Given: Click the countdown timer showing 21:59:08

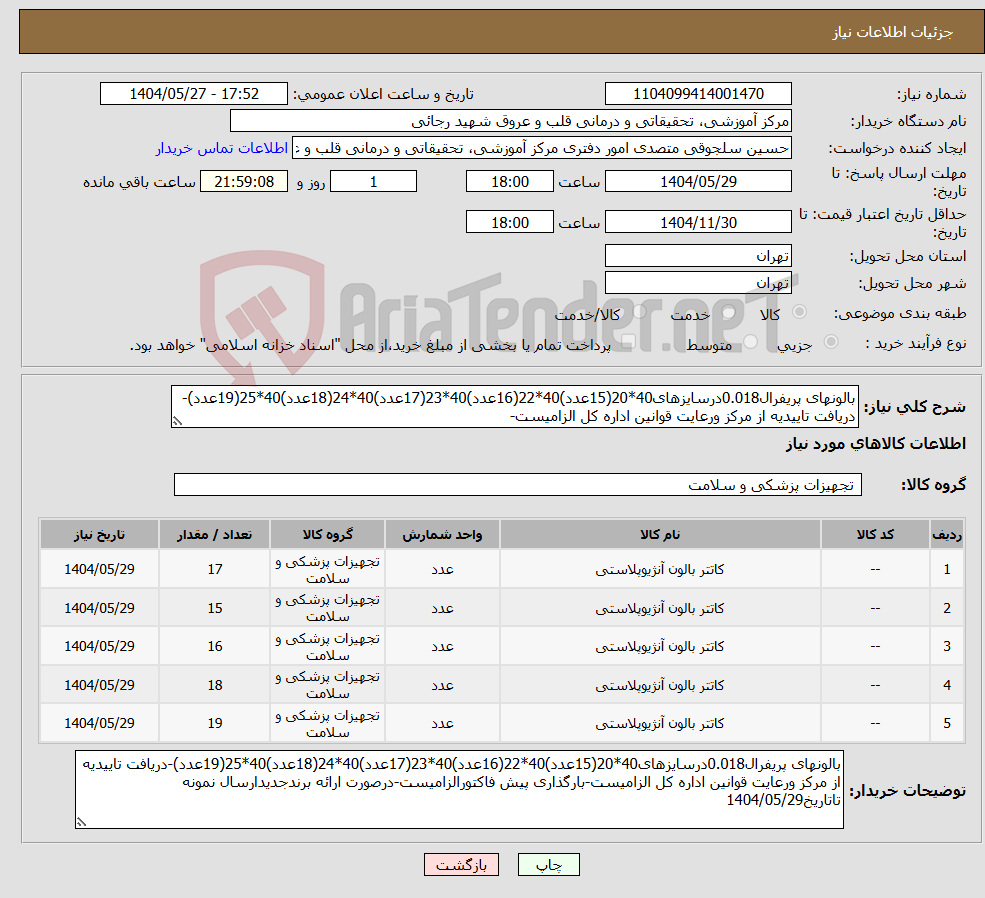Looking at the screenshot, I should click(242, 181).
